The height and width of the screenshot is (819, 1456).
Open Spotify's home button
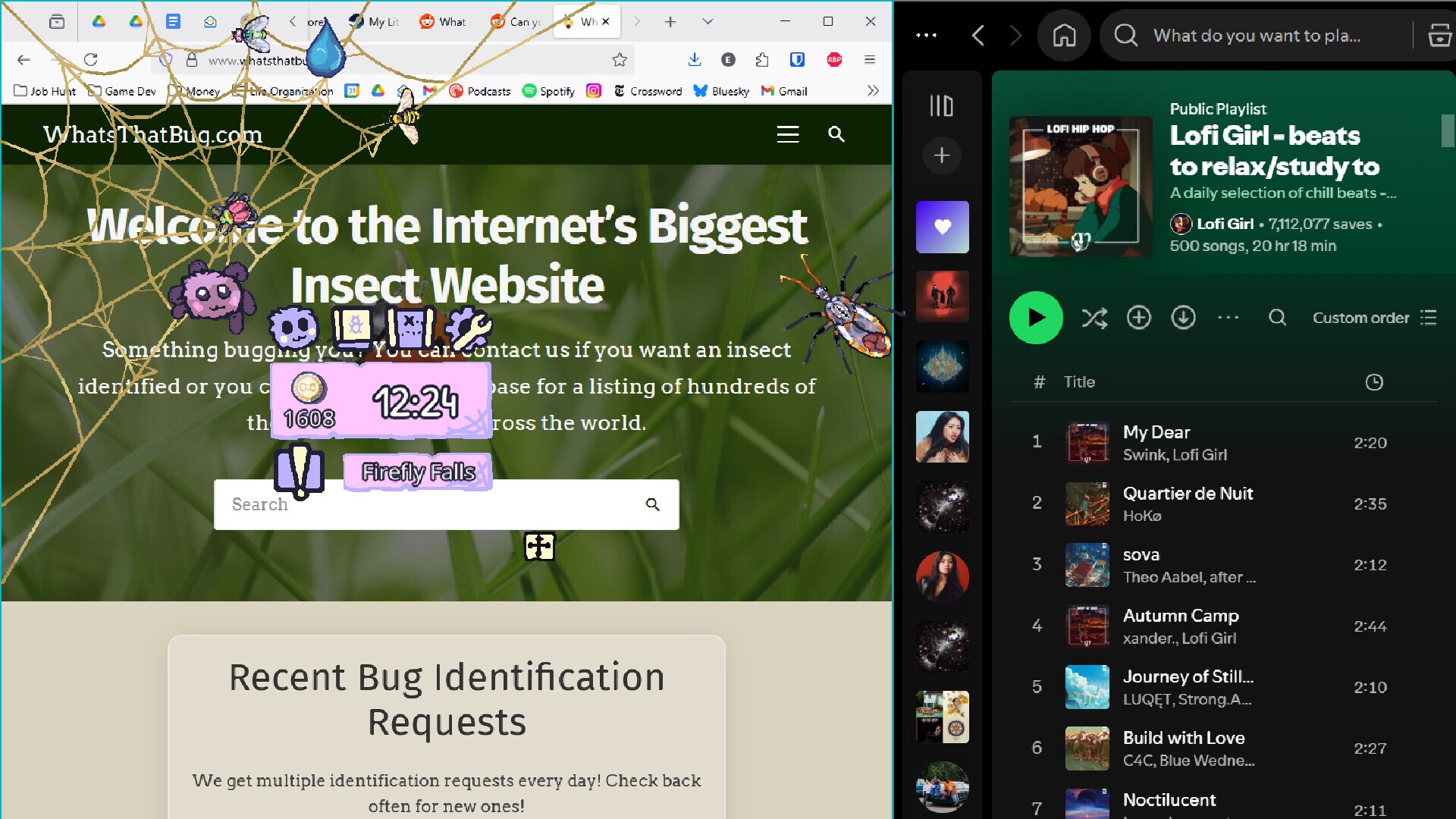1064,35
